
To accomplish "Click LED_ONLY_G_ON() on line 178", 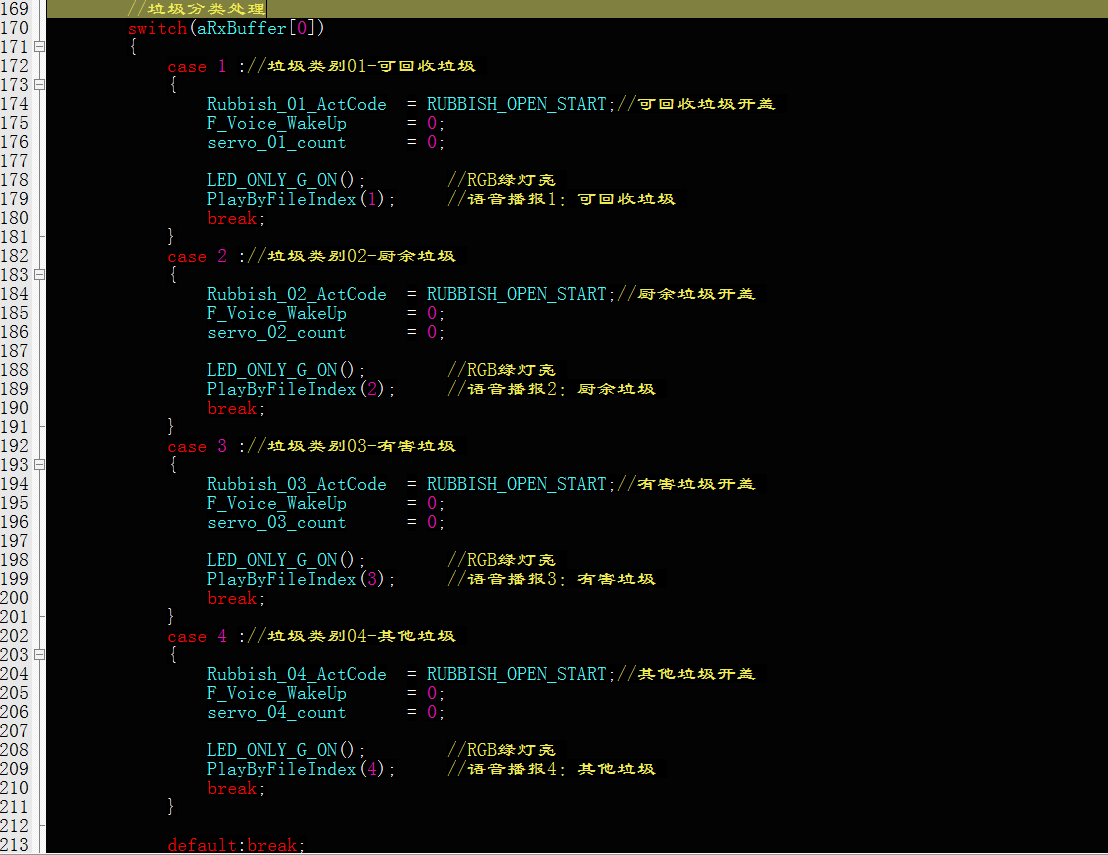I will pyautogui.click(x=281, y=180).
